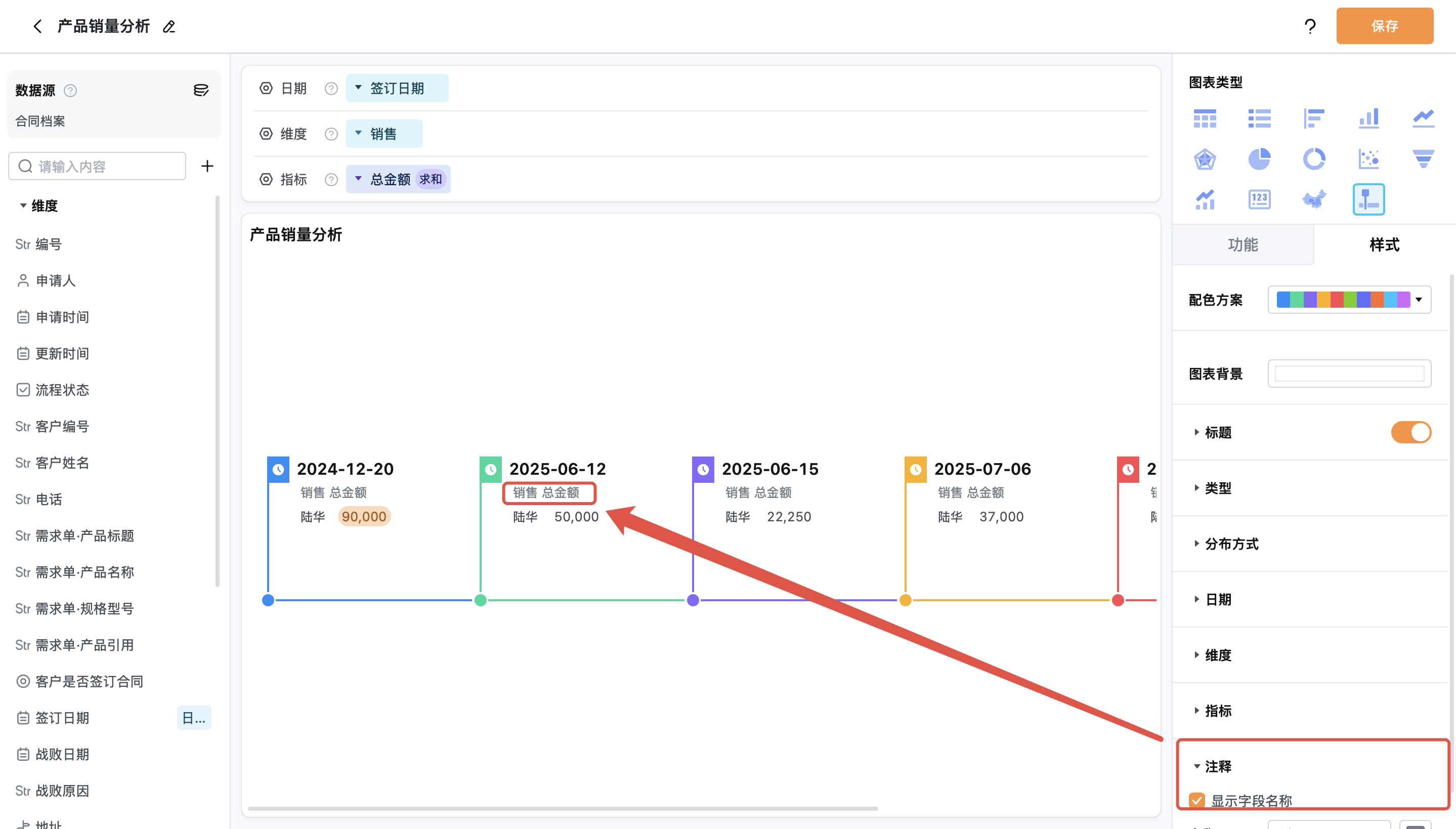Viewport: 1456px width, 829px height.
Task: Click the 合同档案 data source name
Action: 40,120
